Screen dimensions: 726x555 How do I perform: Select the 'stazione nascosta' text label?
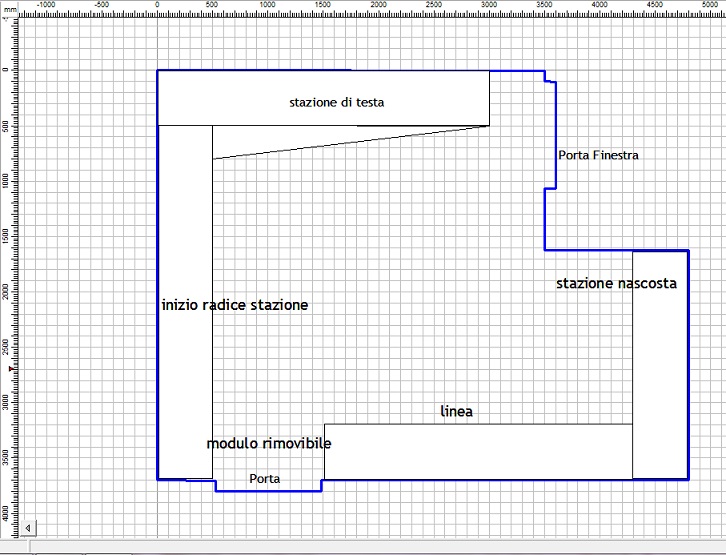coord(616,283)
